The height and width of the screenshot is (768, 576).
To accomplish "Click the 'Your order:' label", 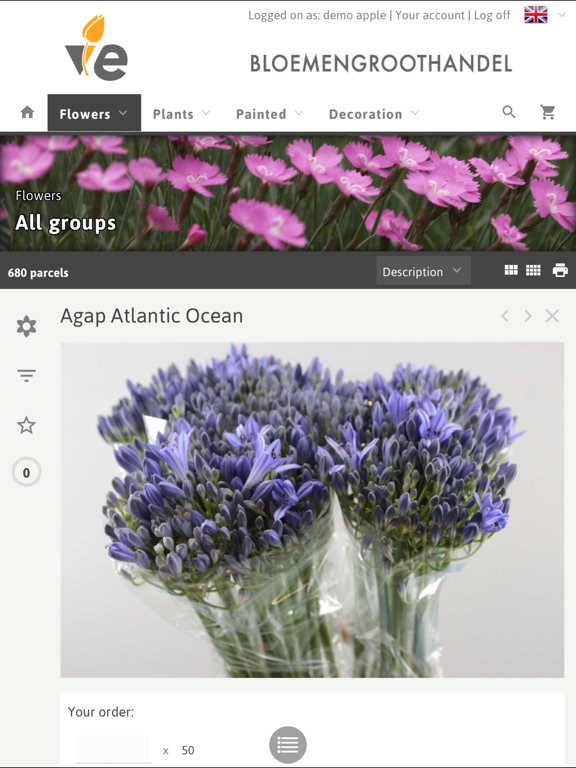I will [x=101, y=712].
